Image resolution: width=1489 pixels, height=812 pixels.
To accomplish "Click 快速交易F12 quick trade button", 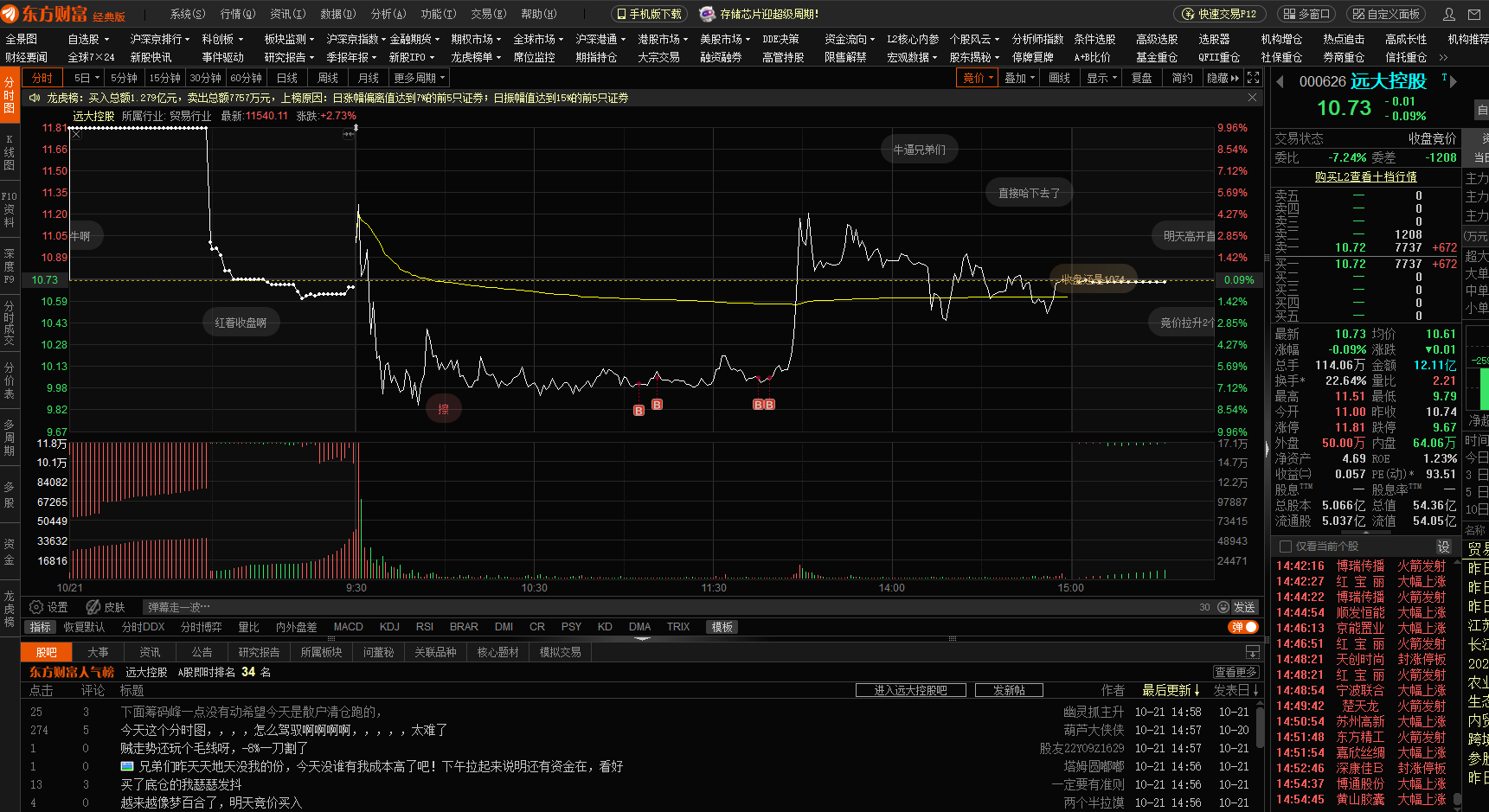I will [1219, 14].
